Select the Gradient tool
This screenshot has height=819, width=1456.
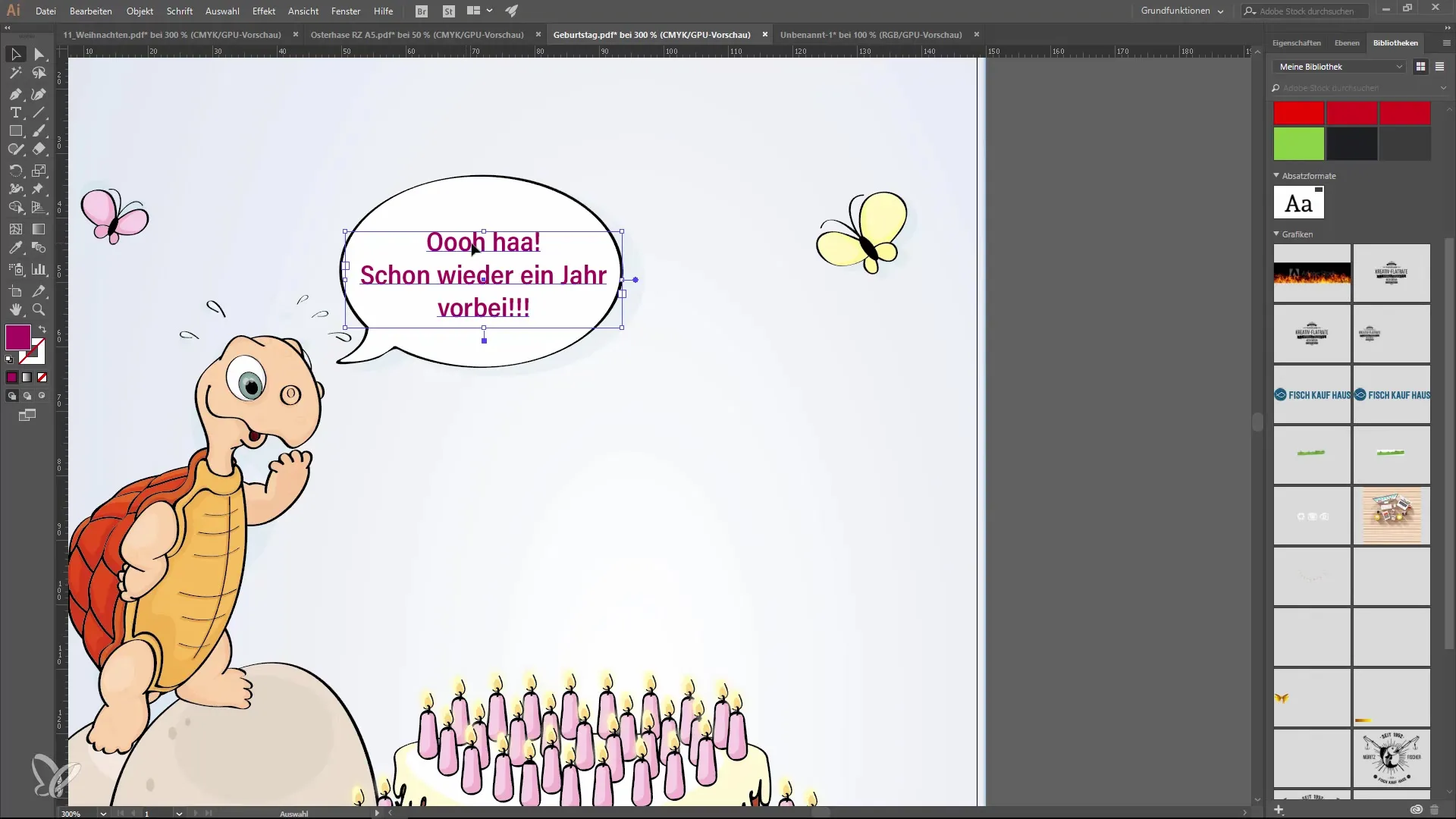[39, 229]
